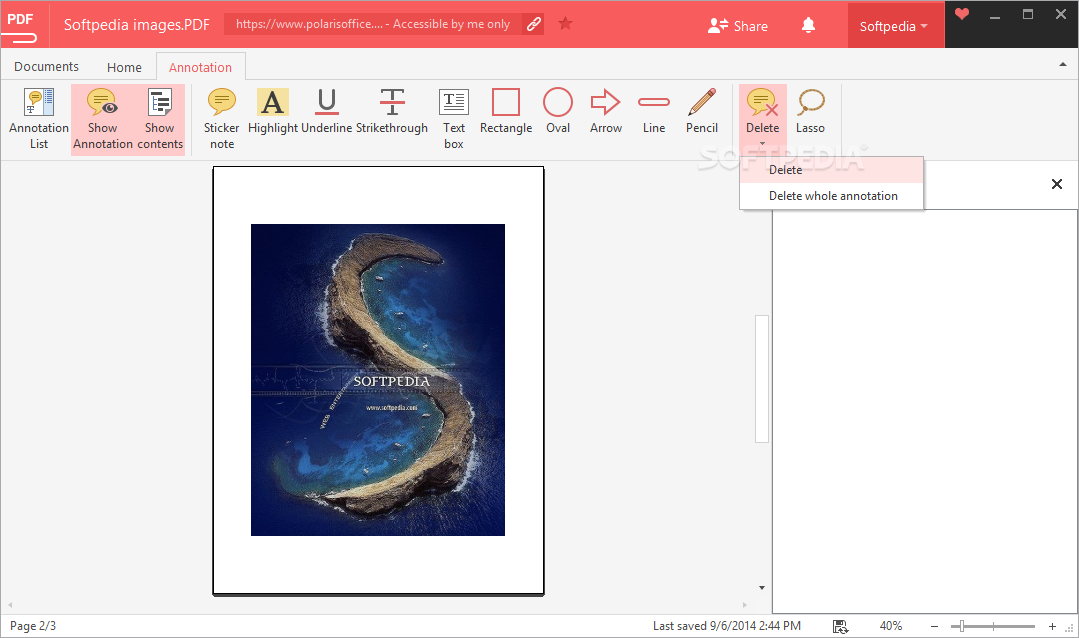Select the Oval annotation tool
This screenshot has height=638, width=1079.
558,111
